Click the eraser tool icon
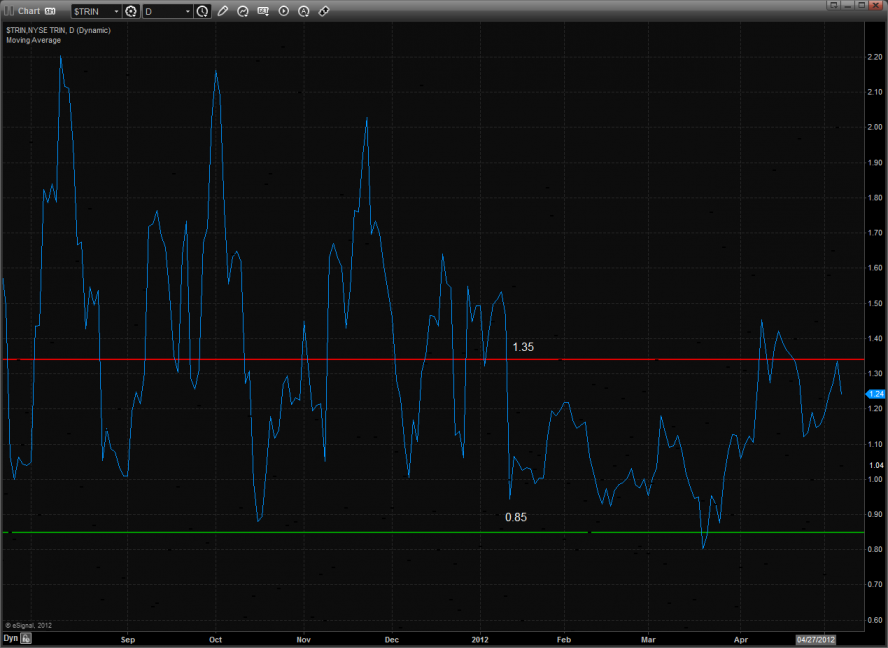 [x=324, y=11]
